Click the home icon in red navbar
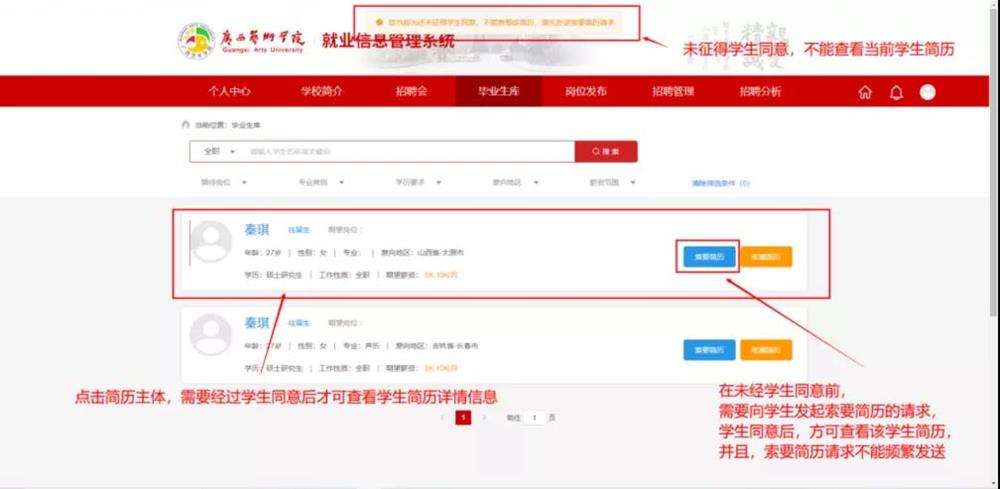Image resolution: width=1000 pixels, height=489 pixels. (x=865, y=92)
